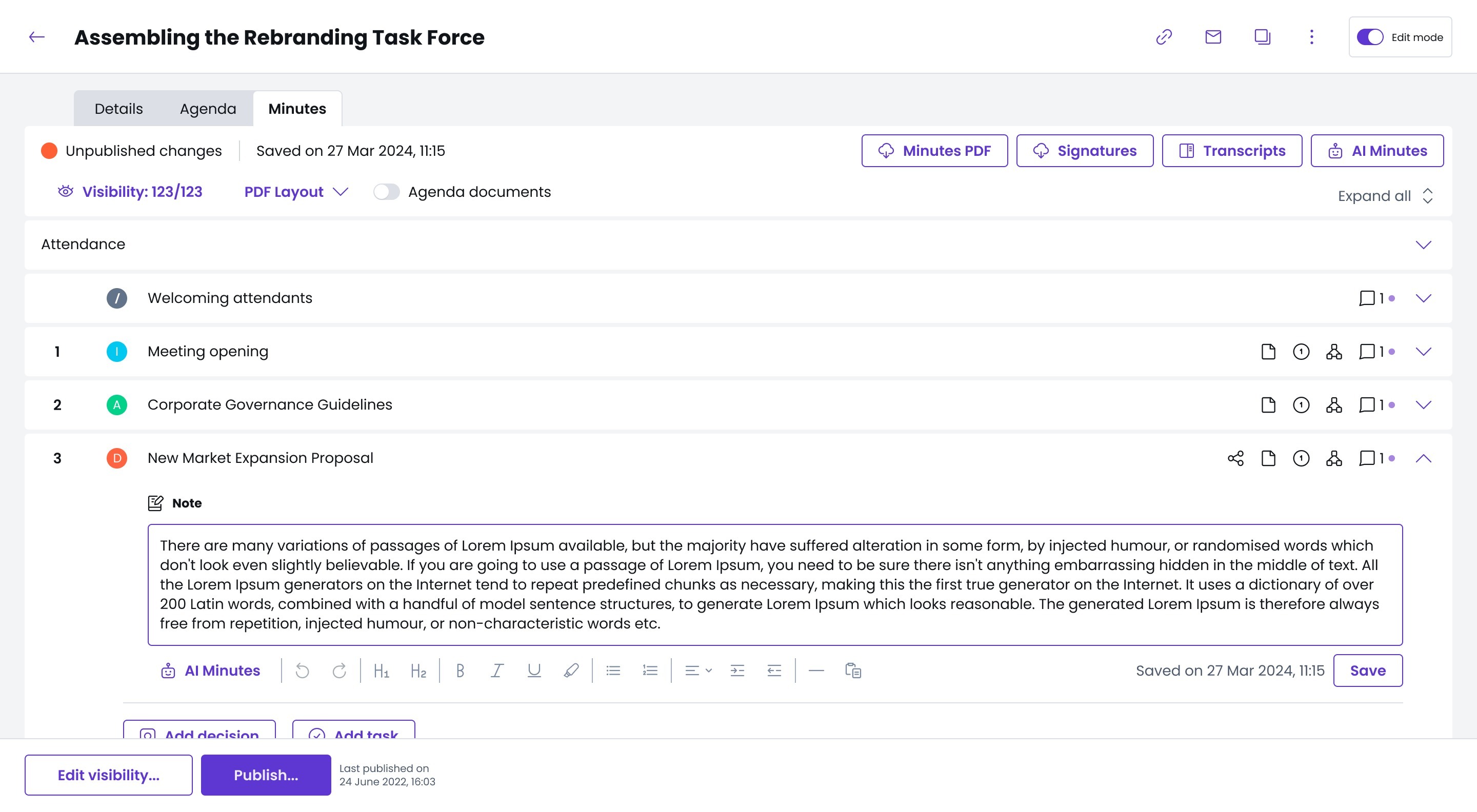The width and height of the screenshot is (1477, 812).
Task: Expand the Attendance section
Action: click(1423, 245)
